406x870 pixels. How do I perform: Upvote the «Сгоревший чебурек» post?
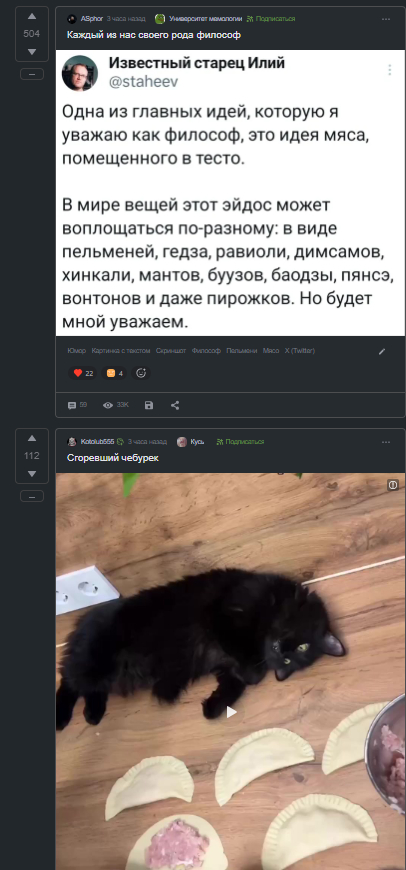(32, 438)
